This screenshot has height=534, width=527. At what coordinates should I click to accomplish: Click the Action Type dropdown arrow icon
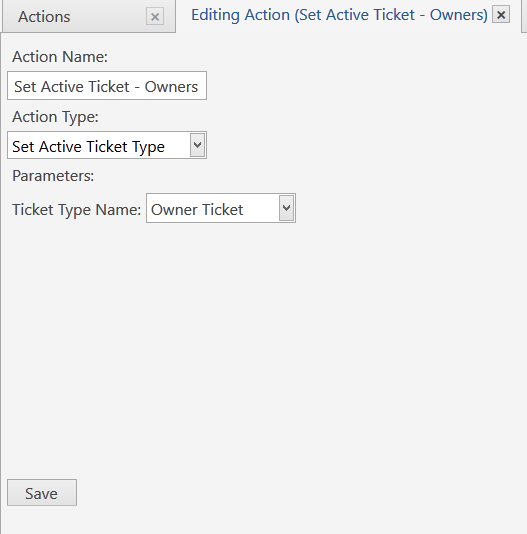tap(197, 145)
